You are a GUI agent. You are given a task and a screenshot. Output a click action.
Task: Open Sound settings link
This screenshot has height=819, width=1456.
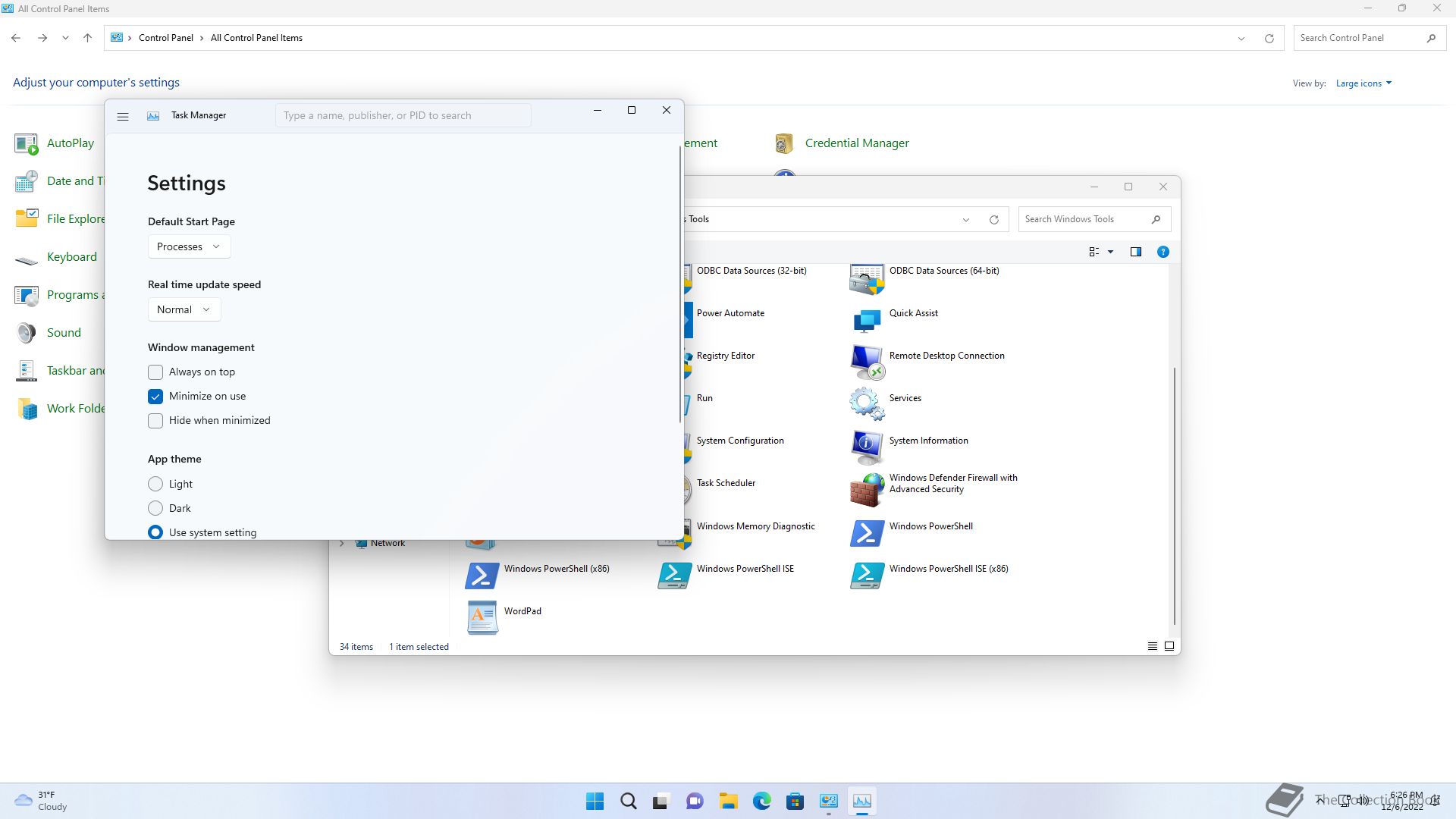point(64,333)
